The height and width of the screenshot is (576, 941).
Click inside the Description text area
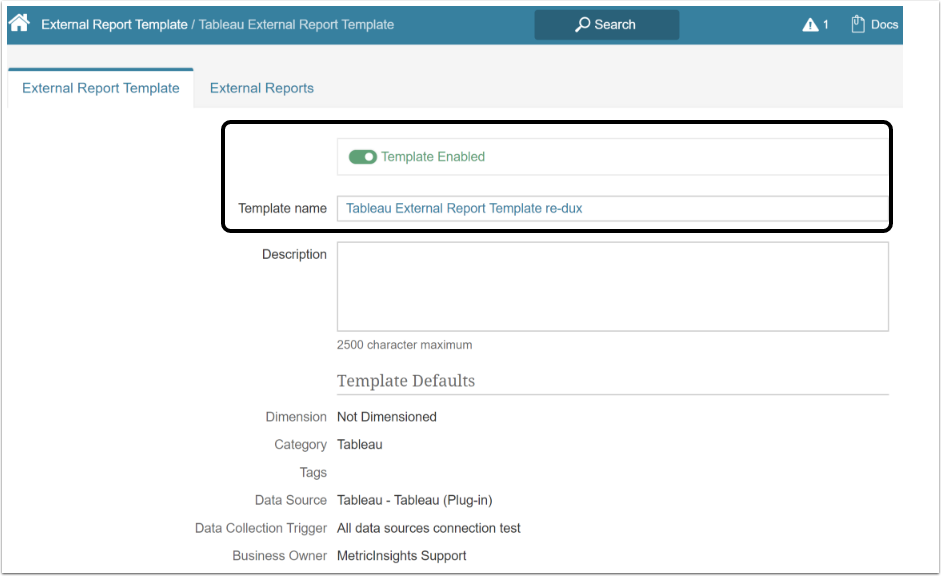(613, 286)
